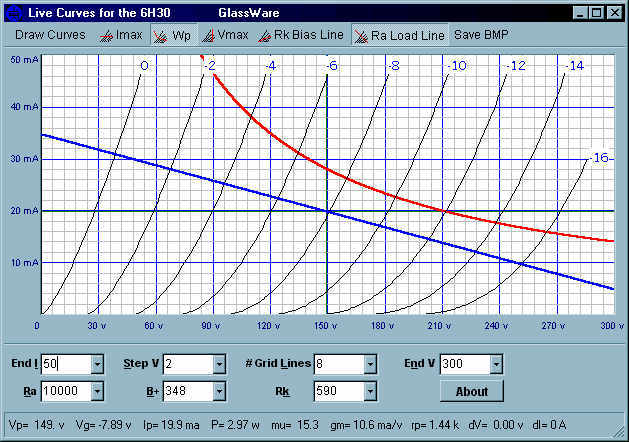Click the 40 mA axis label
Screen dimensions: 629x442
pyautogui.click(x=24, y=107)
